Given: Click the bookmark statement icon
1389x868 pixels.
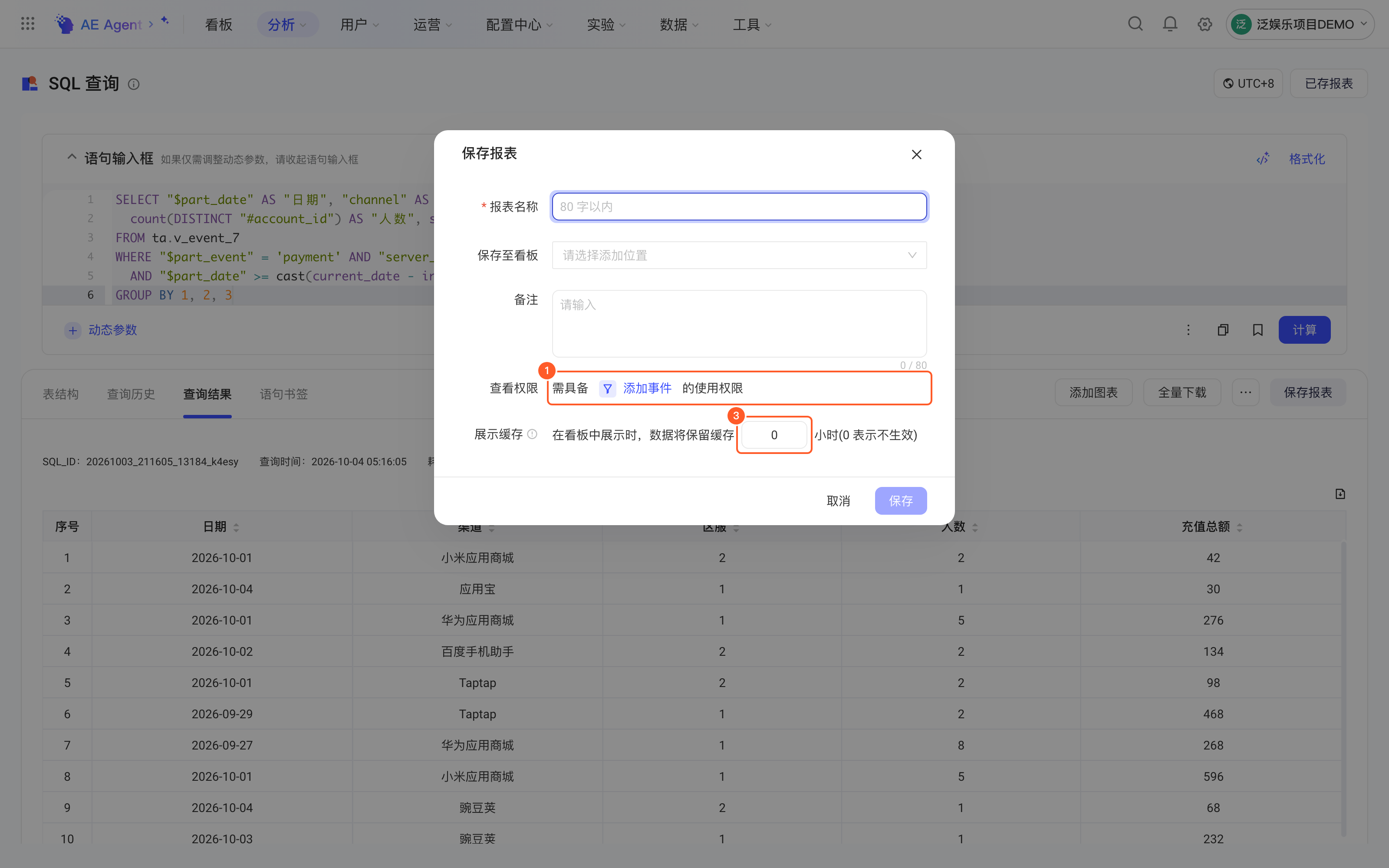Looking at the screenshot, I should click(1257, 330).
